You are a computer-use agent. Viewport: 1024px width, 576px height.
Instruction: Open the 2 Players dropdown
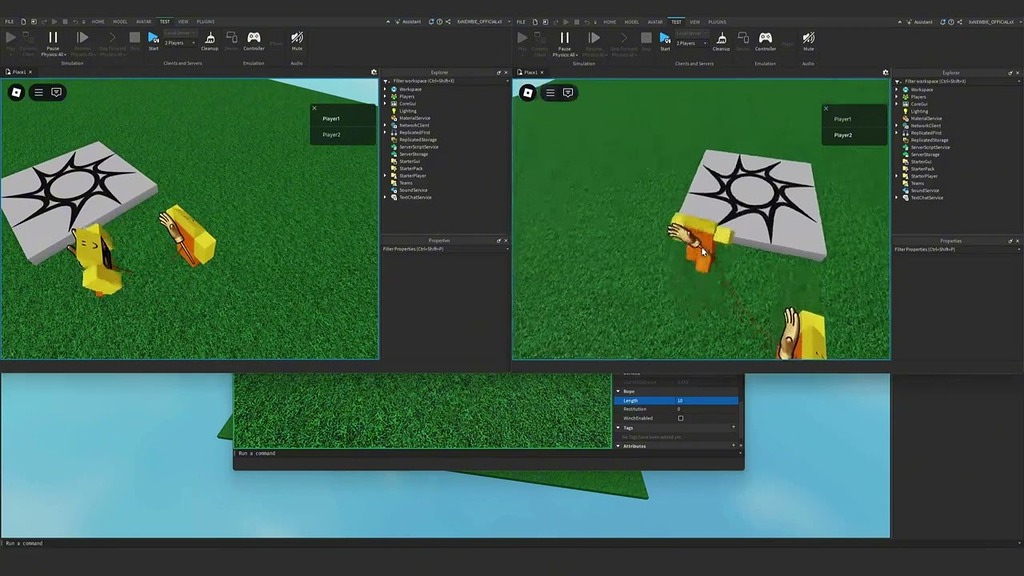coord(180,43)
